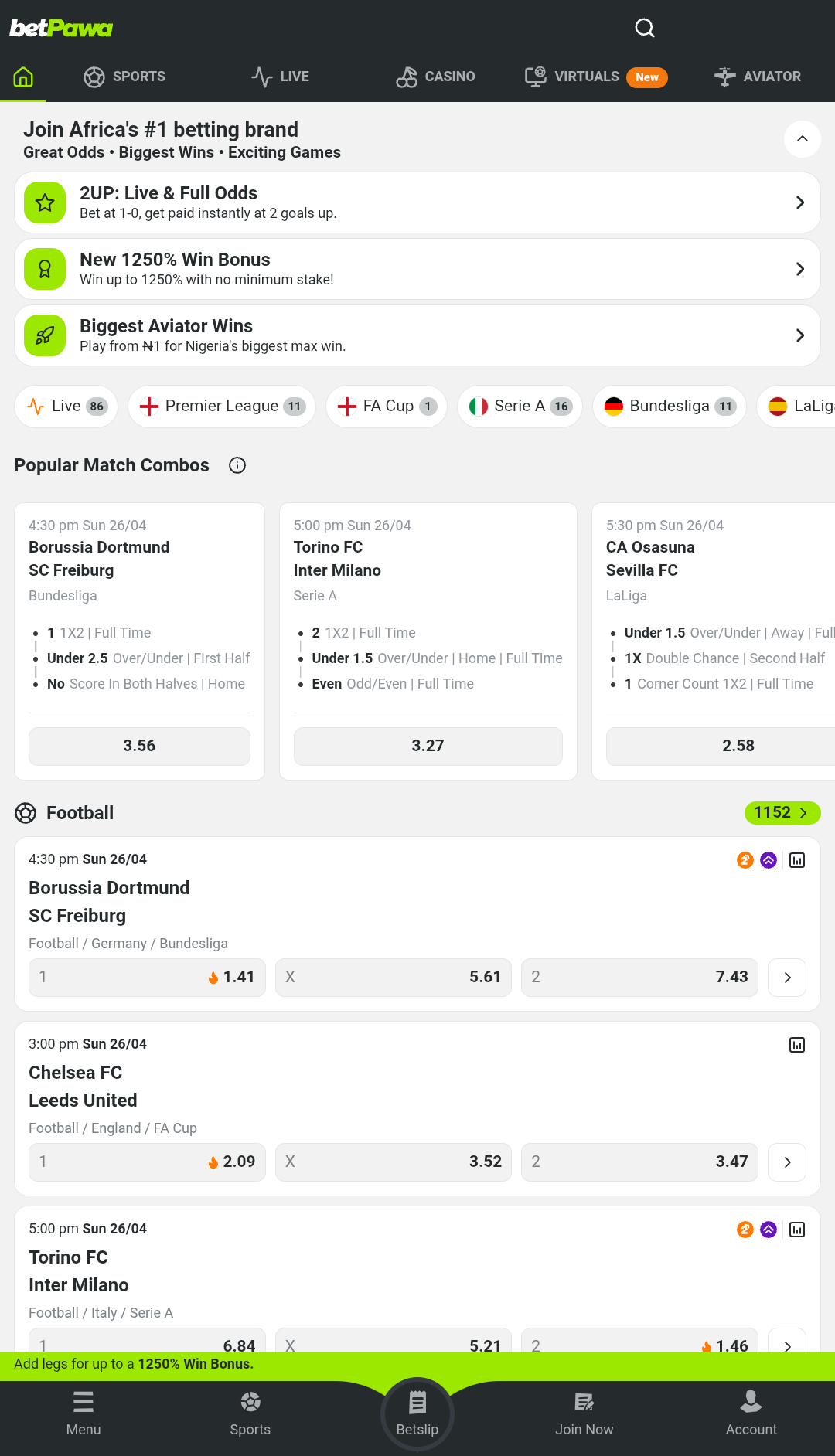Toggle the Premier League filter

pyautogui.click(x=221, y=406)
